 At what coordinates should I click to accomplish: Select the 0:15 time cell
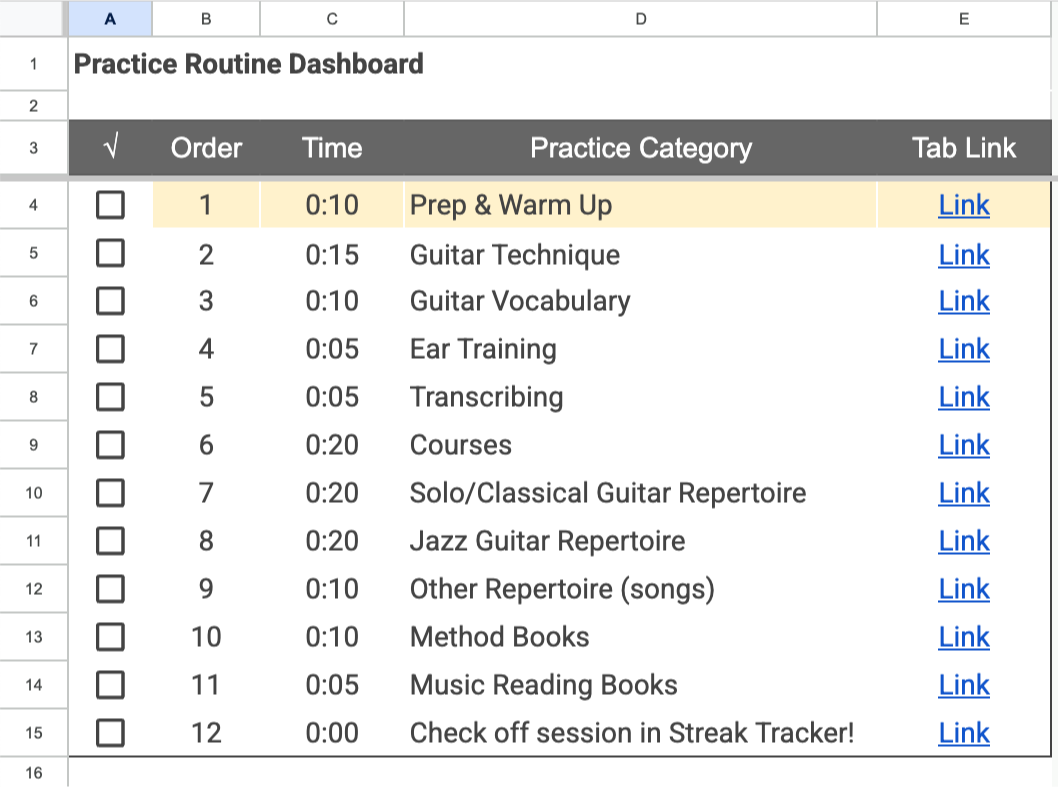pyautogui.click(x=332, y=254)
